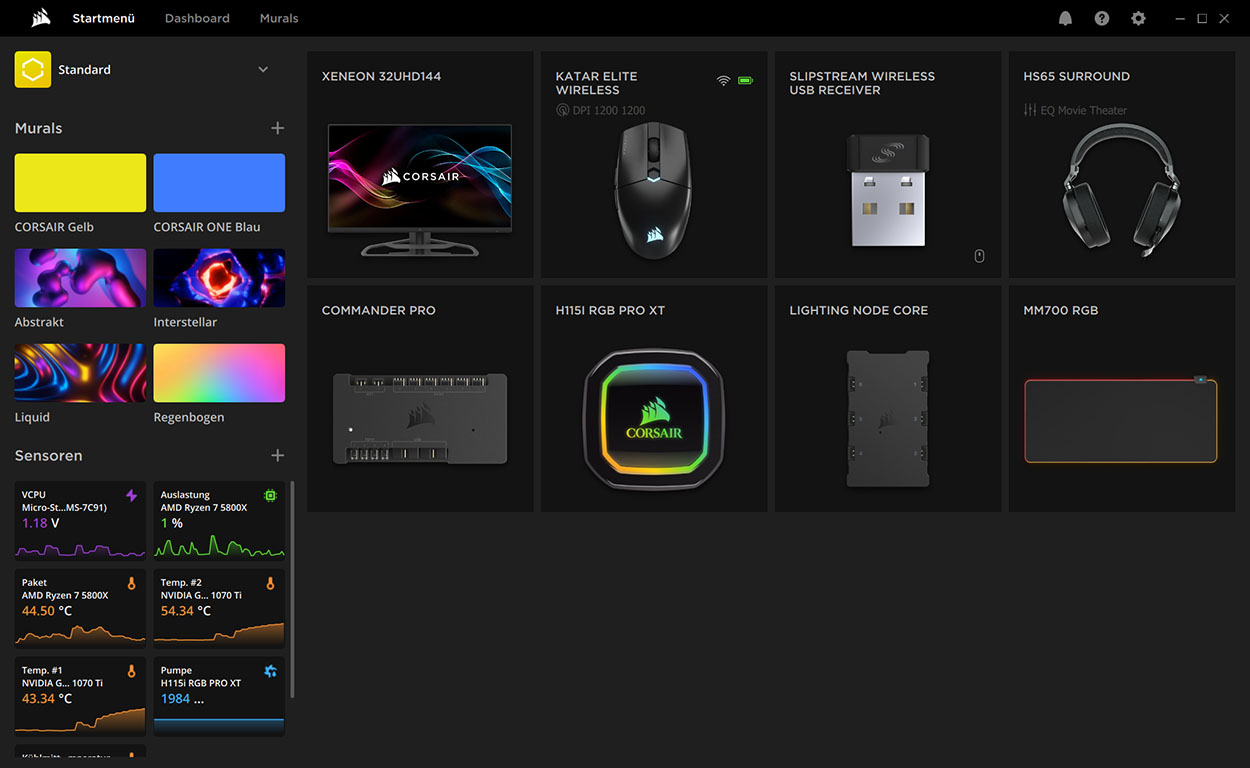This screenshot has height=768, width=1250.
Task: Maximize the iCUE window
Action: click(x=1202, y=18)
